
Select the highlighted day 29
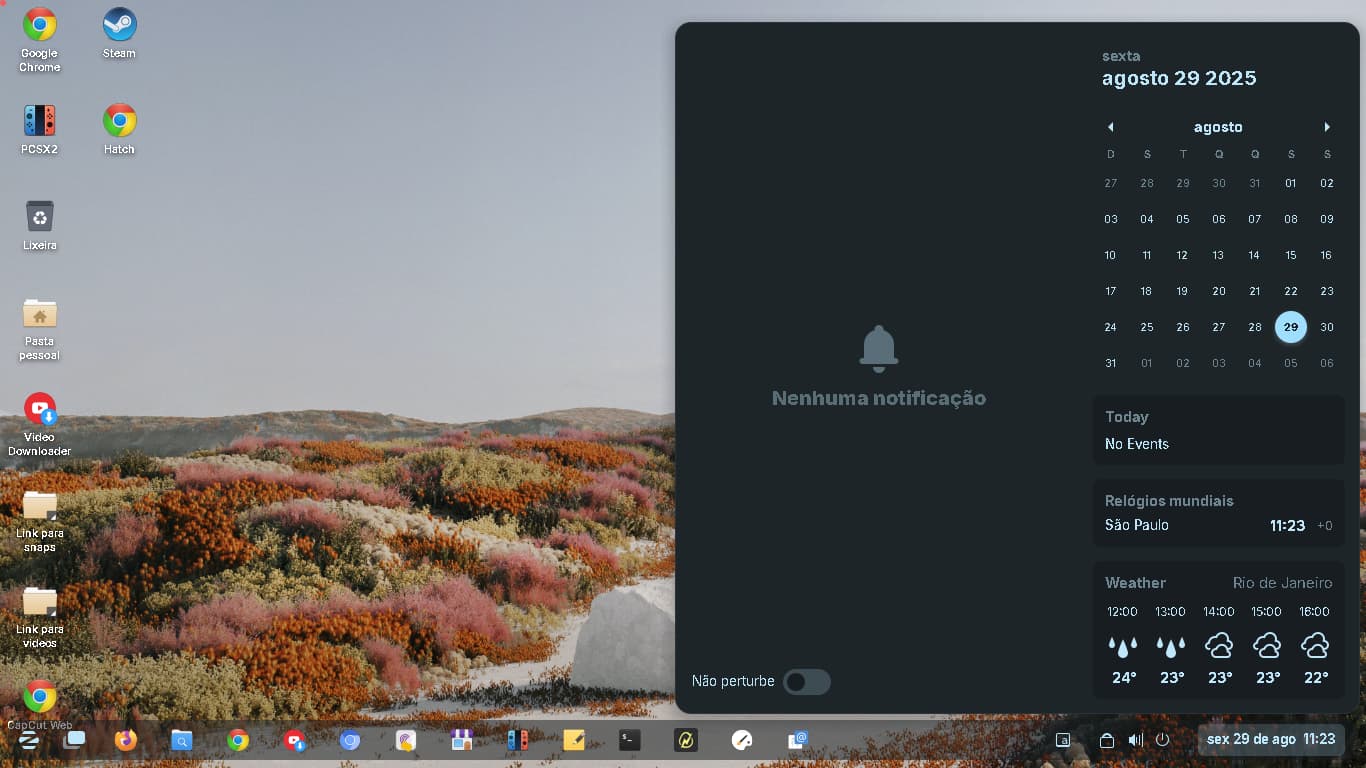coord(1290,327)
